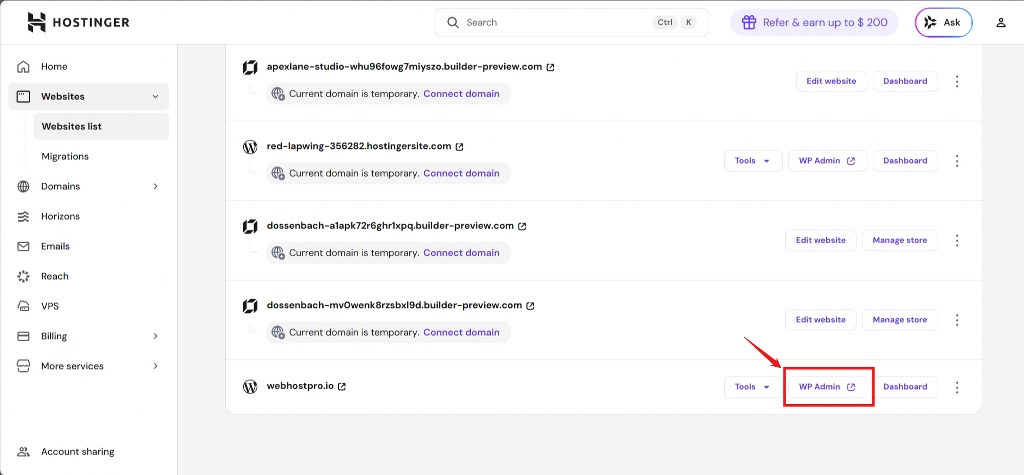The width and height of the screenshot is (1024, 475).
Task: Open Account sharing
Action: [77, 451]
